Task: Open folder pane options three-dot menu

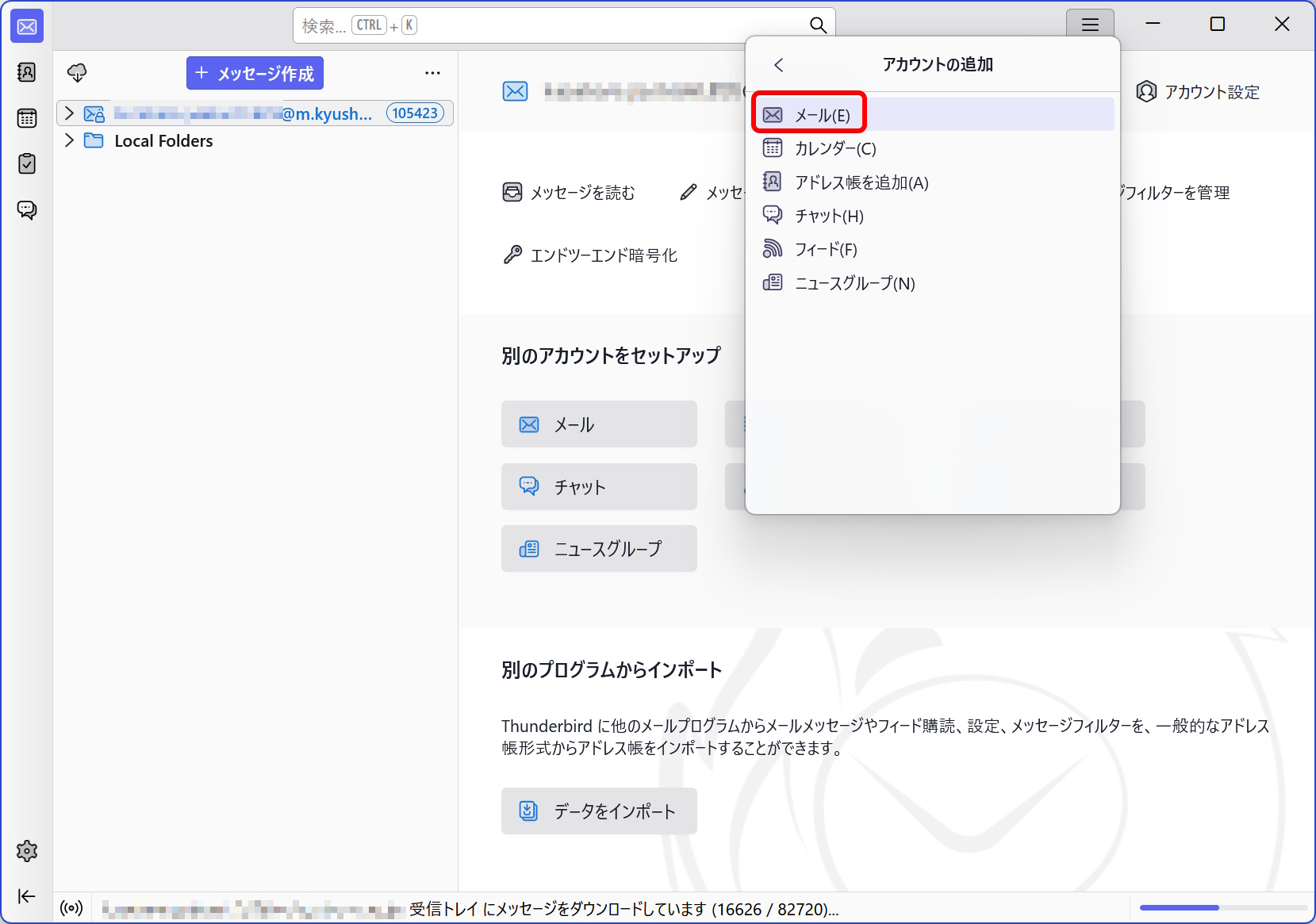Action: (x=432, y=73)
